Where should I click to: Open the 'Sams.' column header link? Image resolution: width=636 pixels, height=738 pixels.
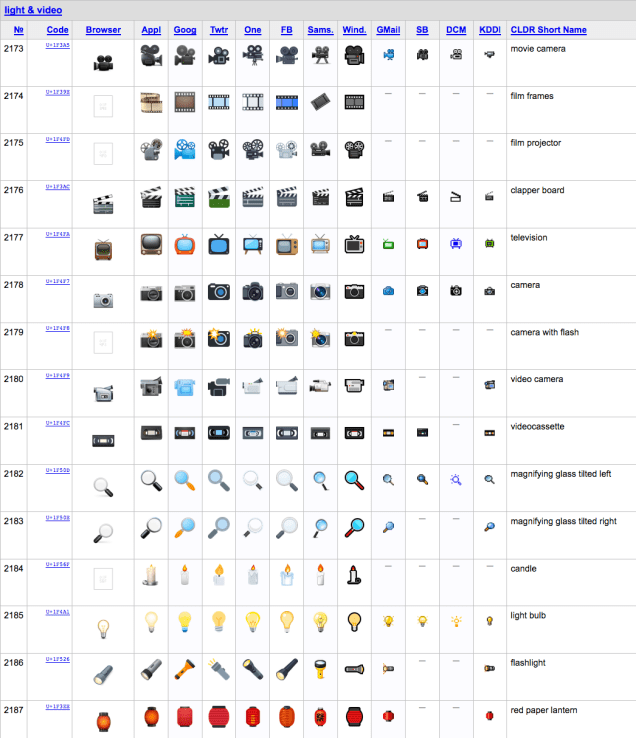click(320, 30)
